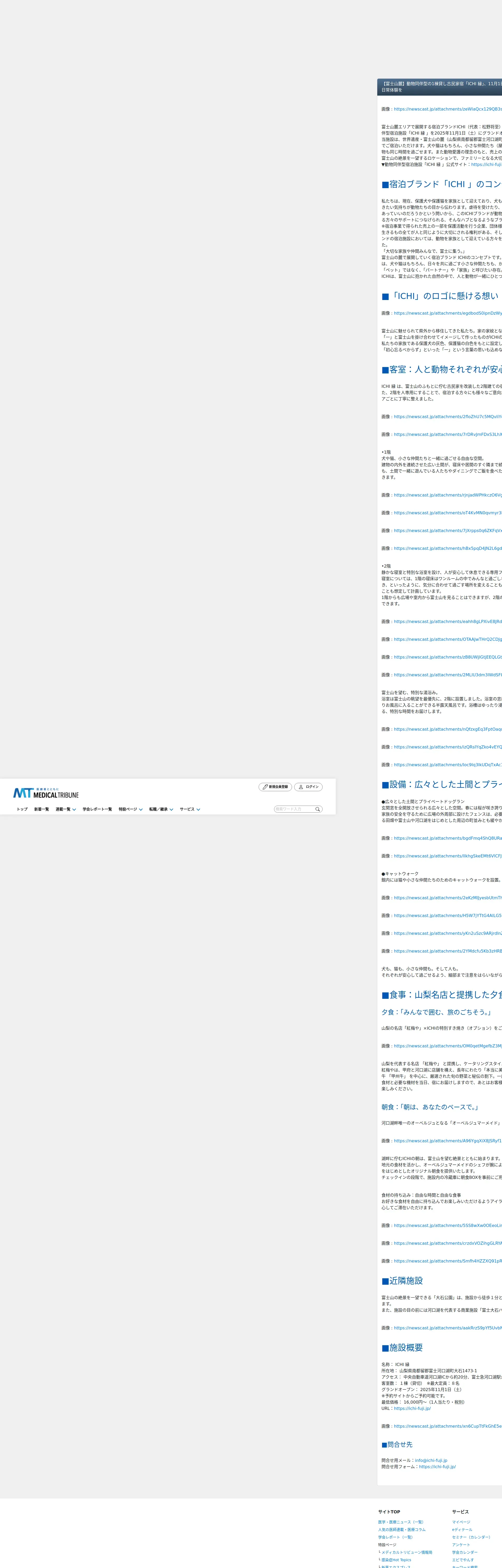The image size is (502, 1568).
Task: Open footer link マイページ
Action: point(461,1522)
